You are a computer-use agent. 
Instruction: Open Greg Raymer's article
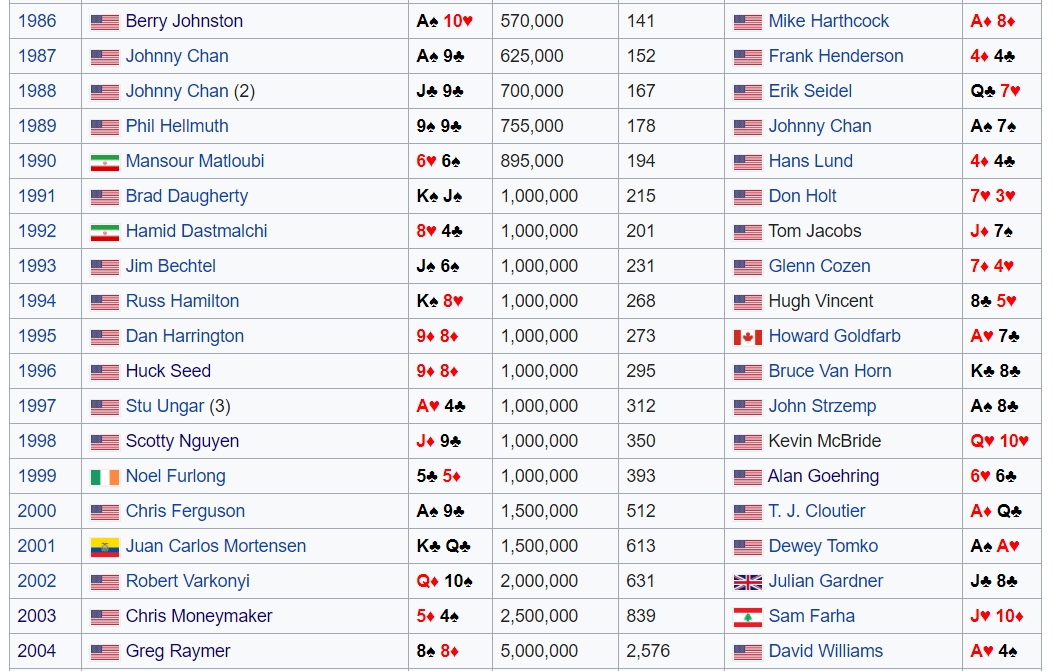point(178,651)
